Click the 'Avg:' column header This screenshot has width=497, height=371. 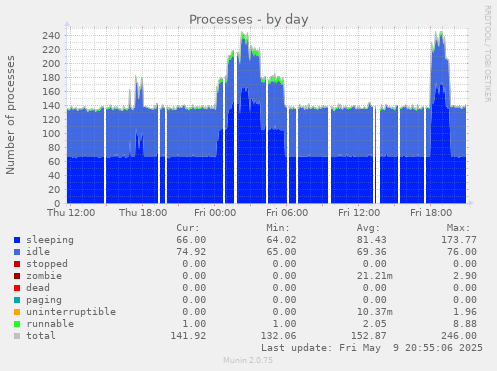368,228
